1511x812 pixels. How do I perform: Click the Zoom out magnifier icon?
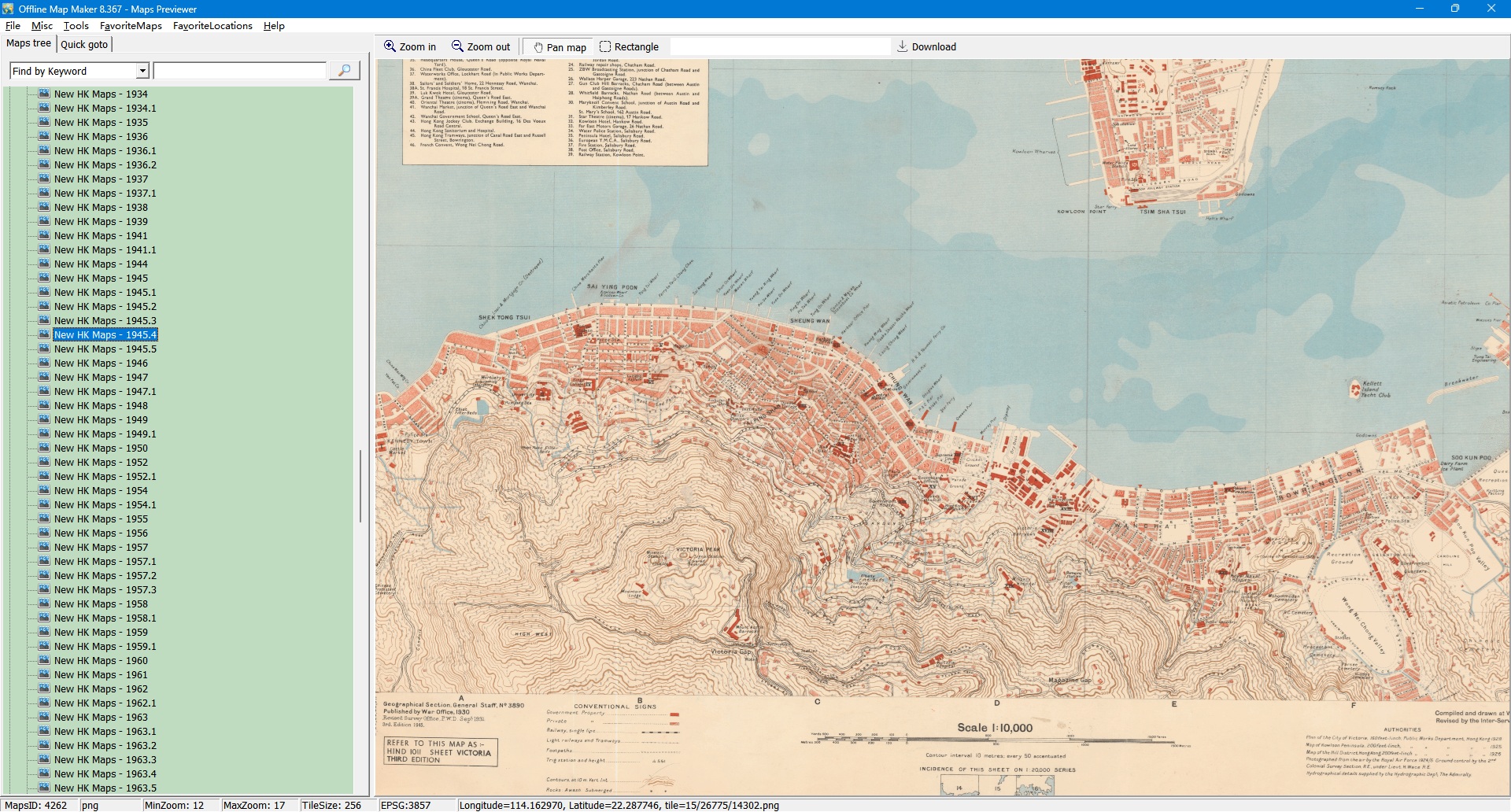click(457, 46)
